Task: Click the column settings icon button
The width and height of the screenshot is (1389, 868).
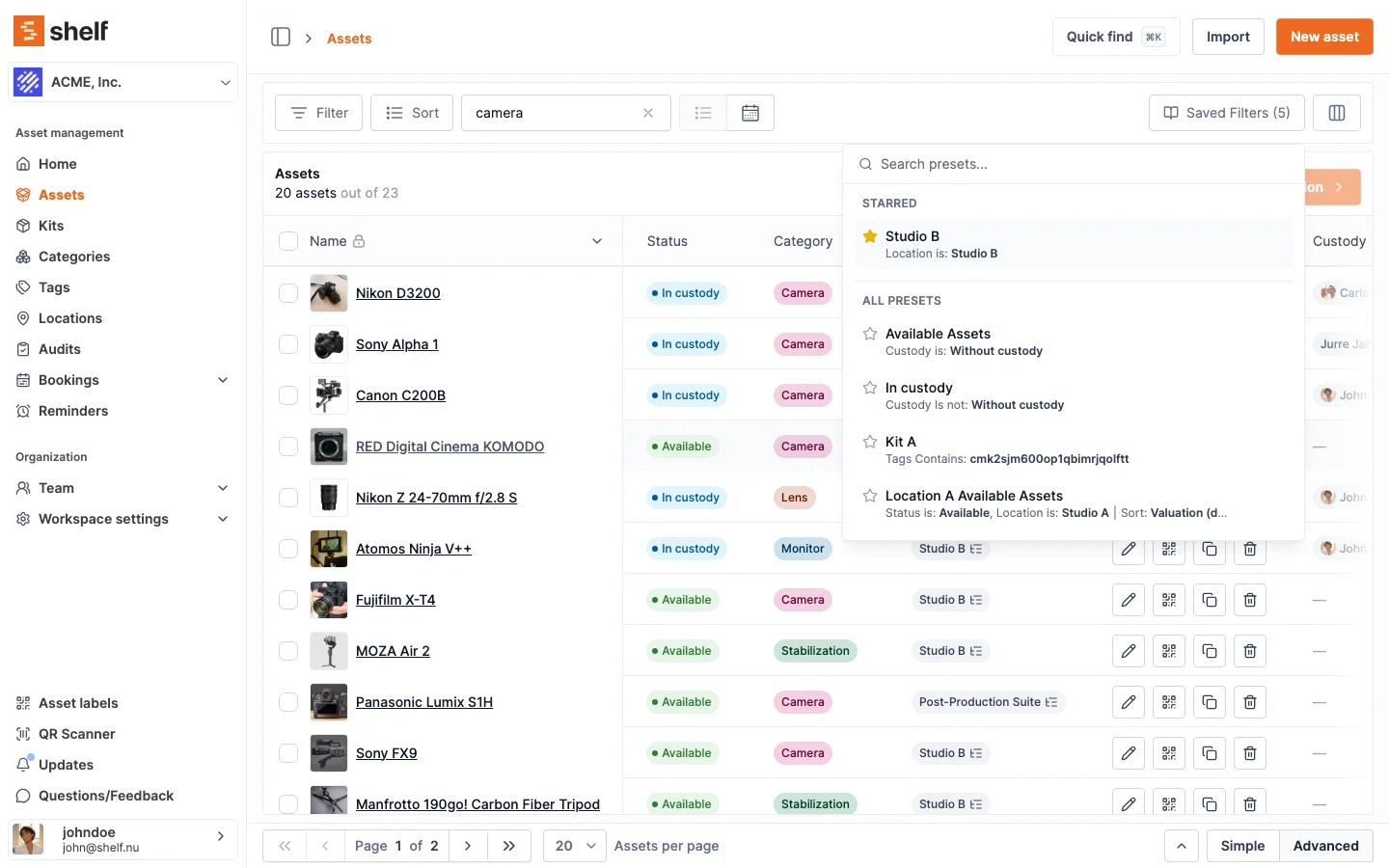Action: tap(1336, 113)
